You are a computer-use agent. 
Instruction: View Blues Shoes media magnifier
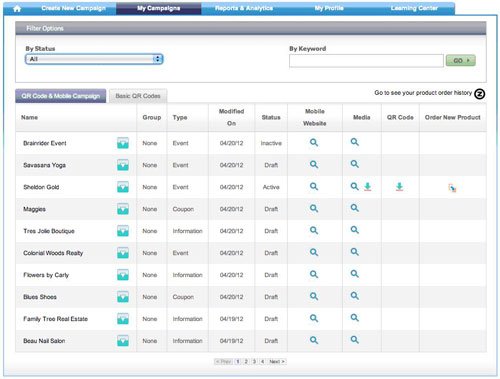pos(355,296)
